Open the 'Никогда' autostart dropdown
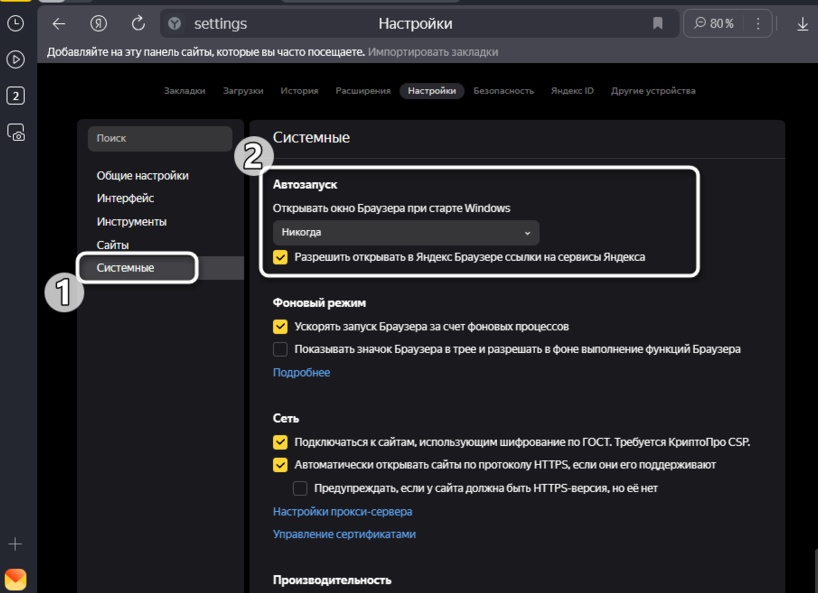The image size is (818, 593). 406,233
